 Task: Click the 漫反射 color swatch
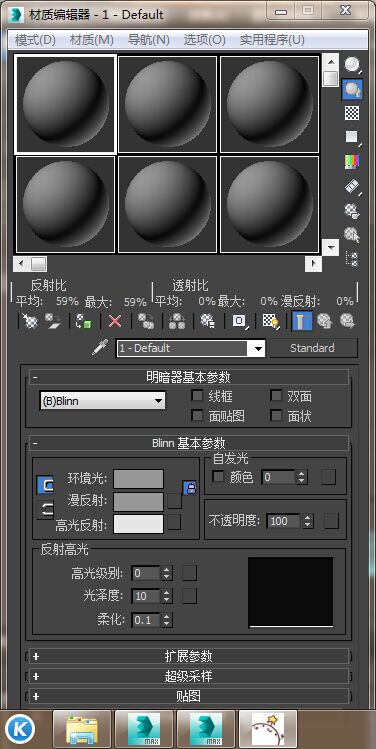coord(139,502)
